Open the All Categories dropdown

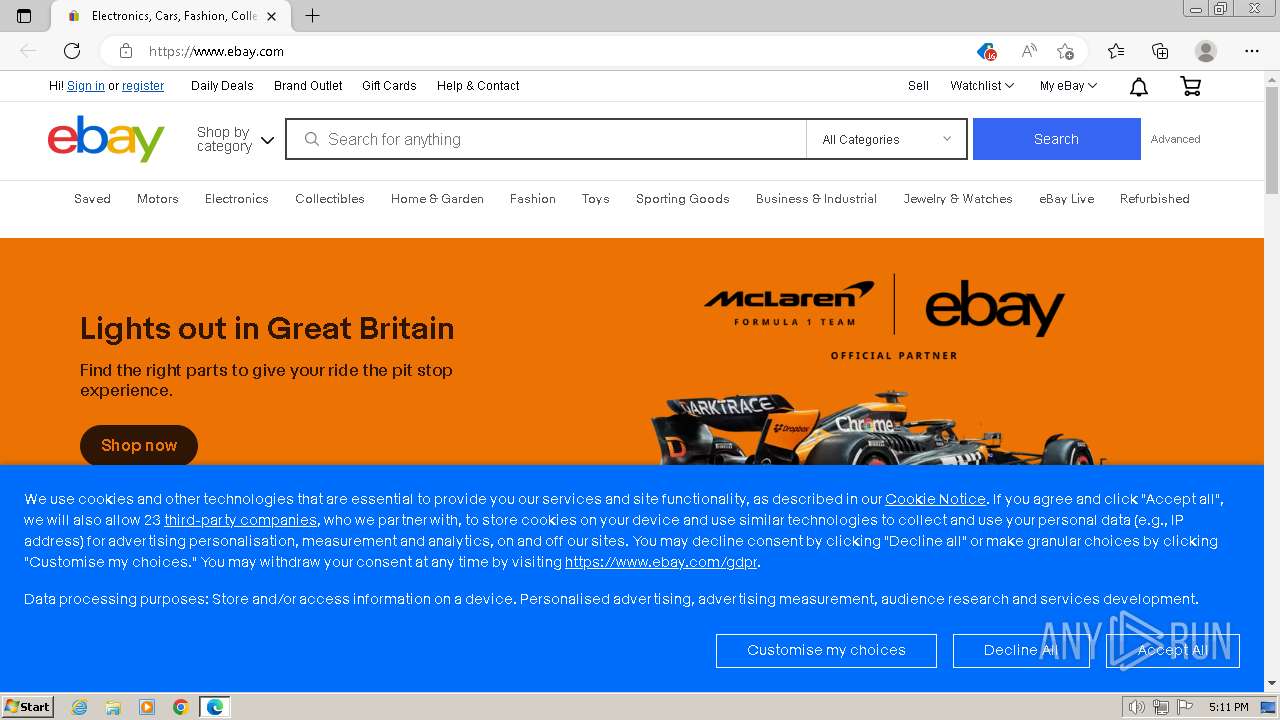[x=886, y=139]
